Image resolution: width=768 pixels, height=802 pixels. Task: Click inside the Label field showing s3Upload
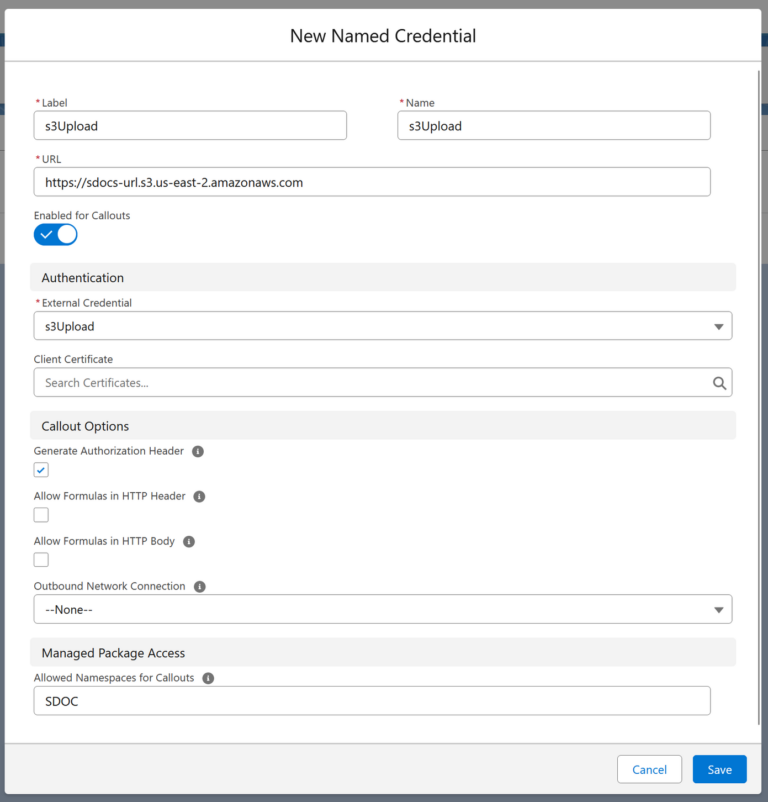(x=190, y=125)
